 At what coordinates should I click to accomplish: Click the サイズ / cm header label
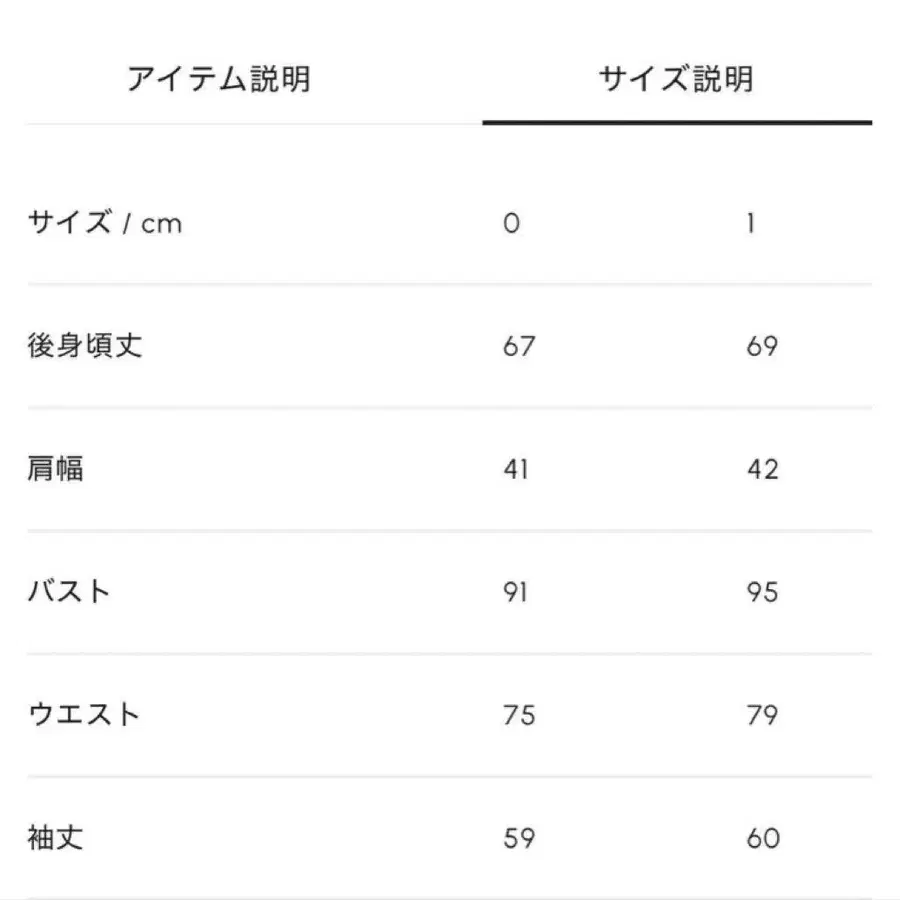103,221
